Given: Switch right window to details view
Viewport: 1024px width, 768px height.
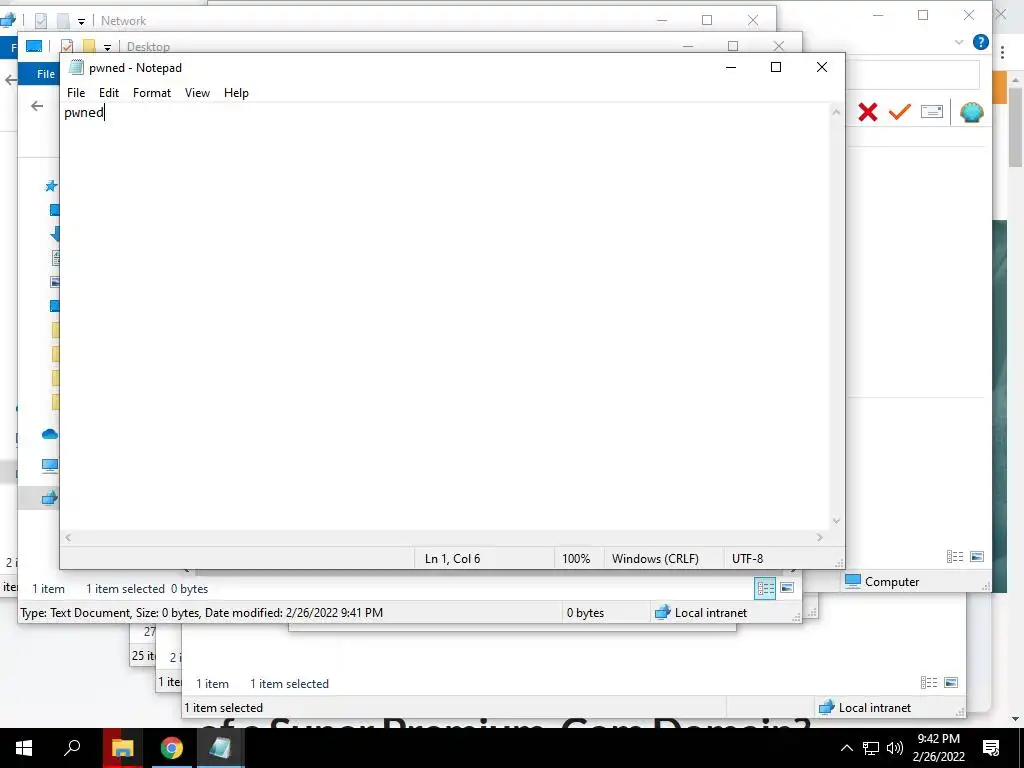Looking at the screenshot, I should [955, 557].
